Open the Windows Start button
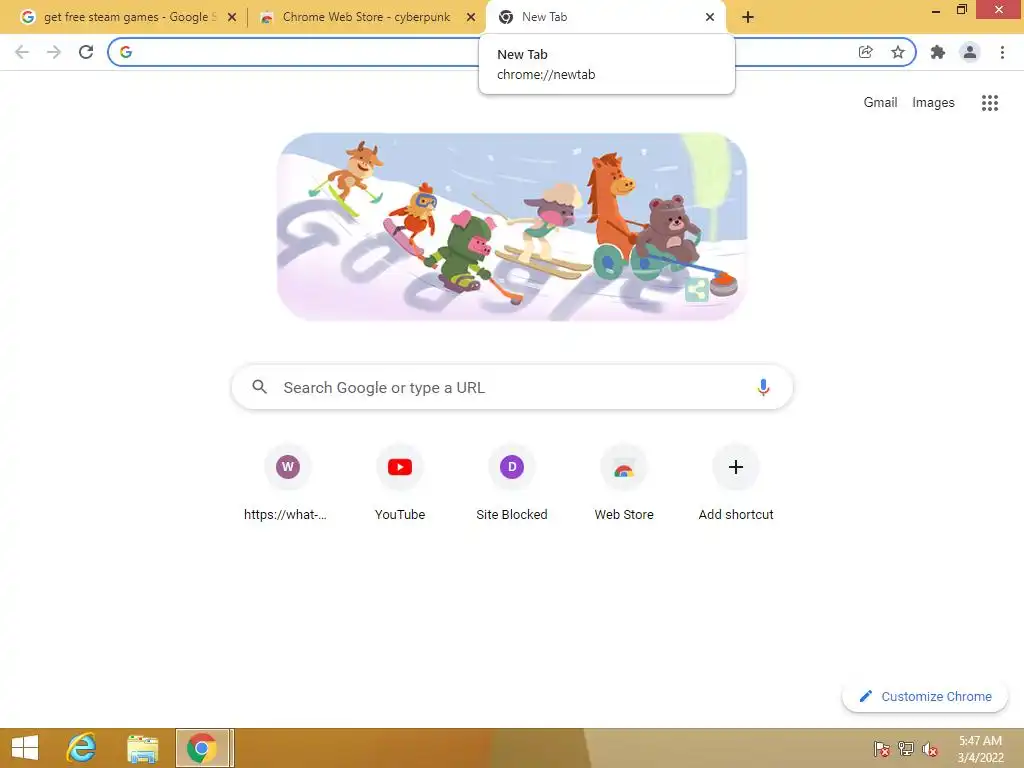The width and height of the screenshot is (1024, 768). click(x=25, y=748)
